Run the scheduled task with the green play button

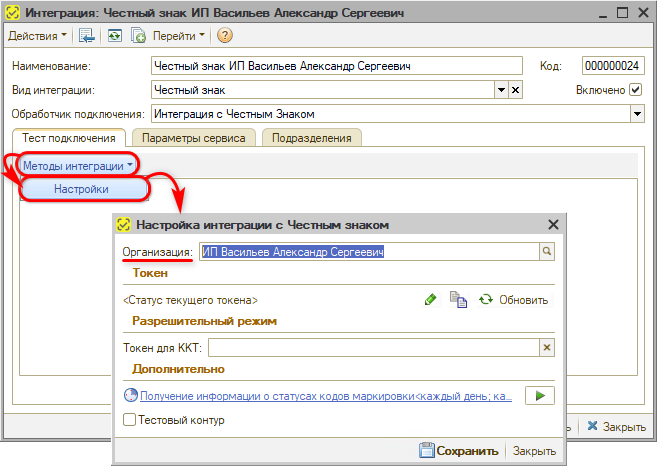539,396
